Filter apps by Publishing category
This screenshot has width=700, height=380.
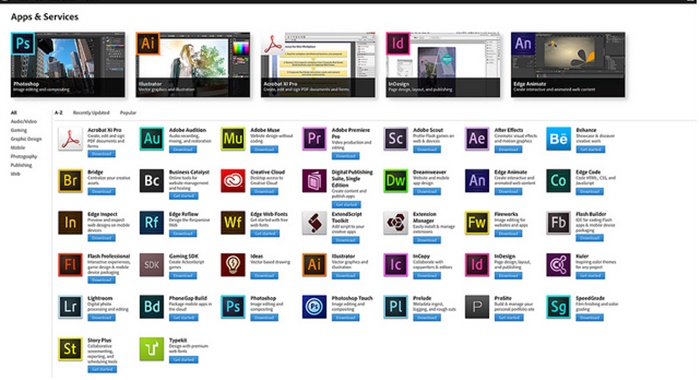click(x=21, y=165)
